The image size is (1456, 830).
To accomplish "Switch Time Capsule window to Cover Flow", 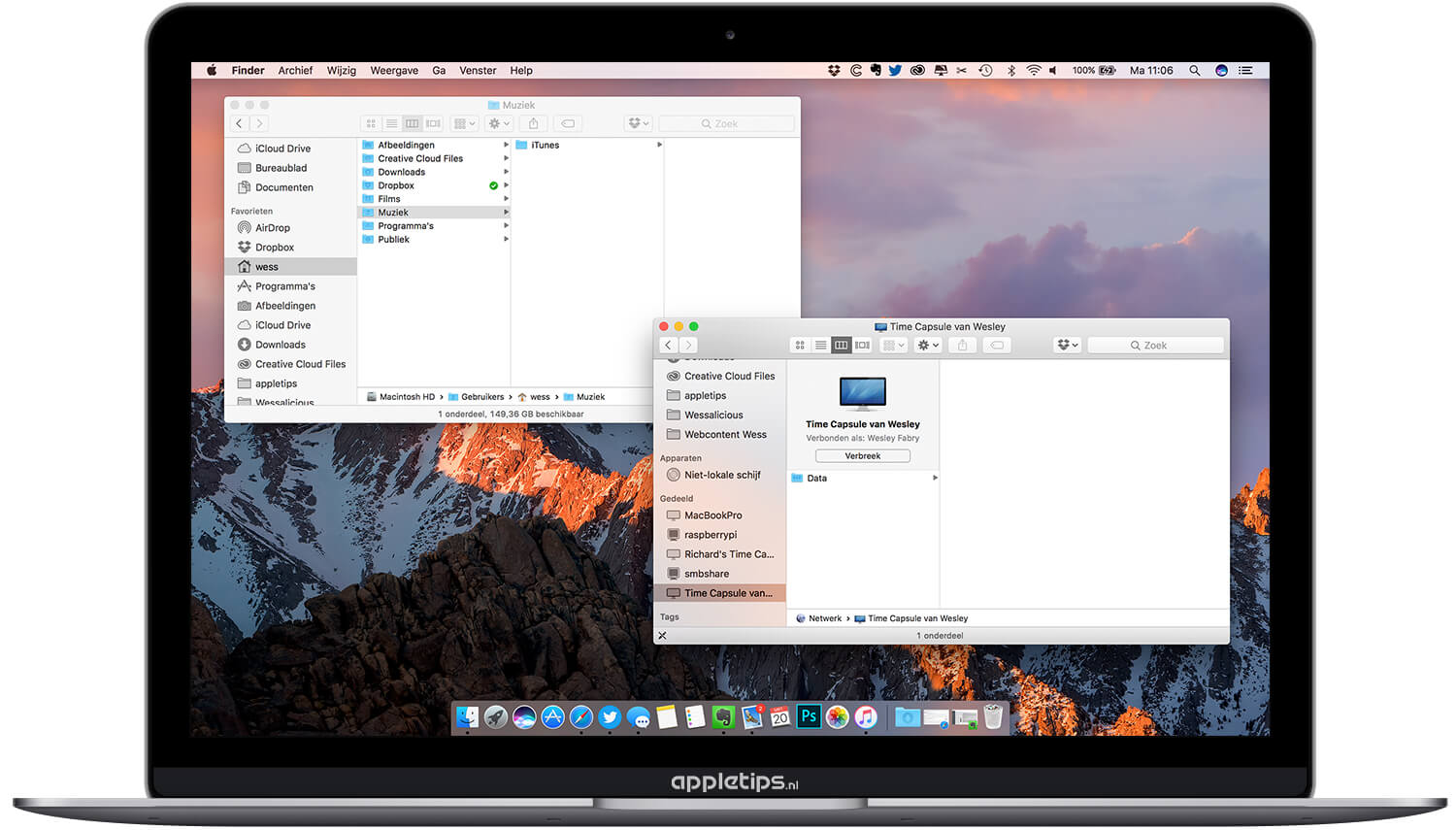I will 862,346.
